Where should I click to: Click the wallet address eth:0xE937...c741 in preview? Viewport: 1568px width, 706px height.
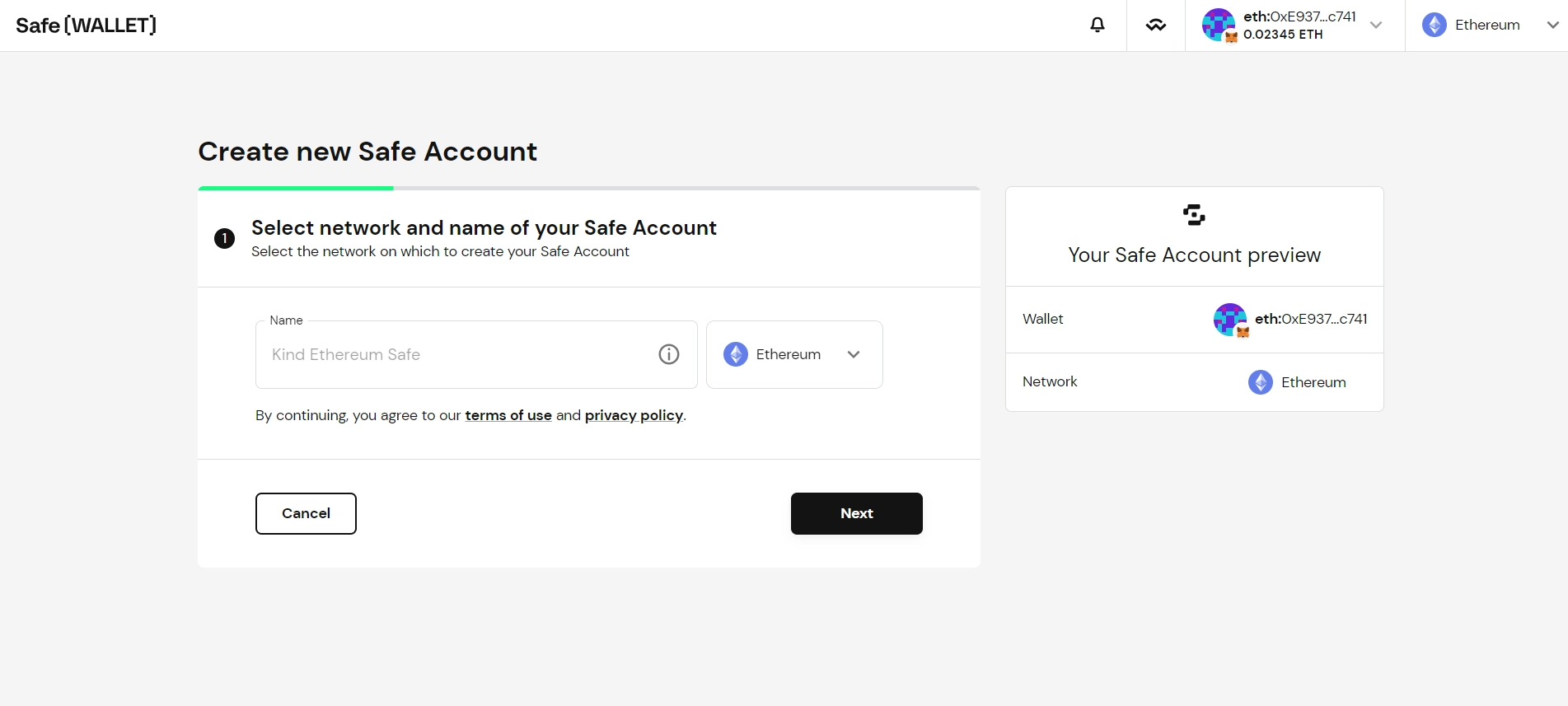(x=1311, y=319)
